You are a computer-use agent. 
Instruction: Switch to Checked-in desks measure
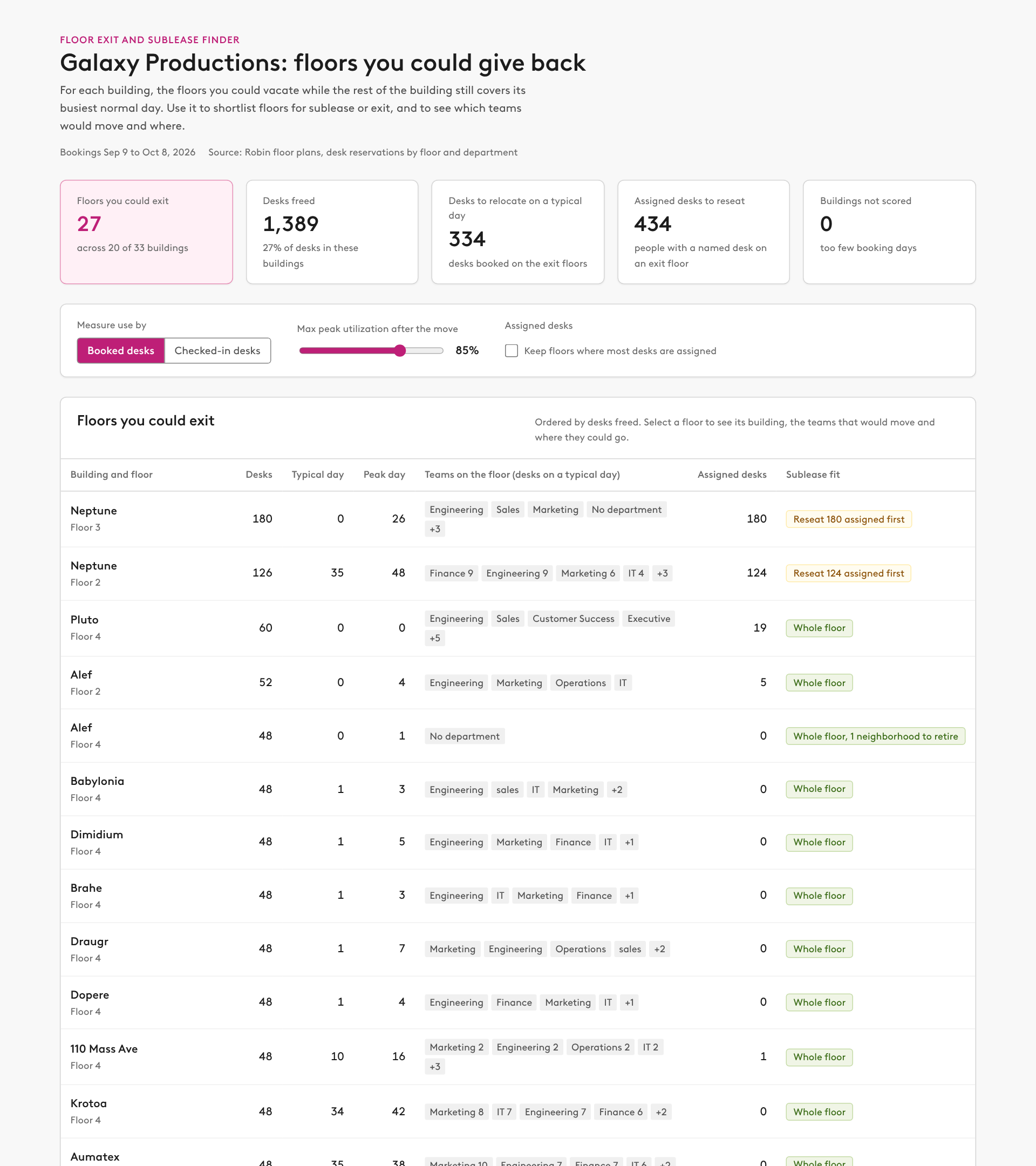pos(217,350)
